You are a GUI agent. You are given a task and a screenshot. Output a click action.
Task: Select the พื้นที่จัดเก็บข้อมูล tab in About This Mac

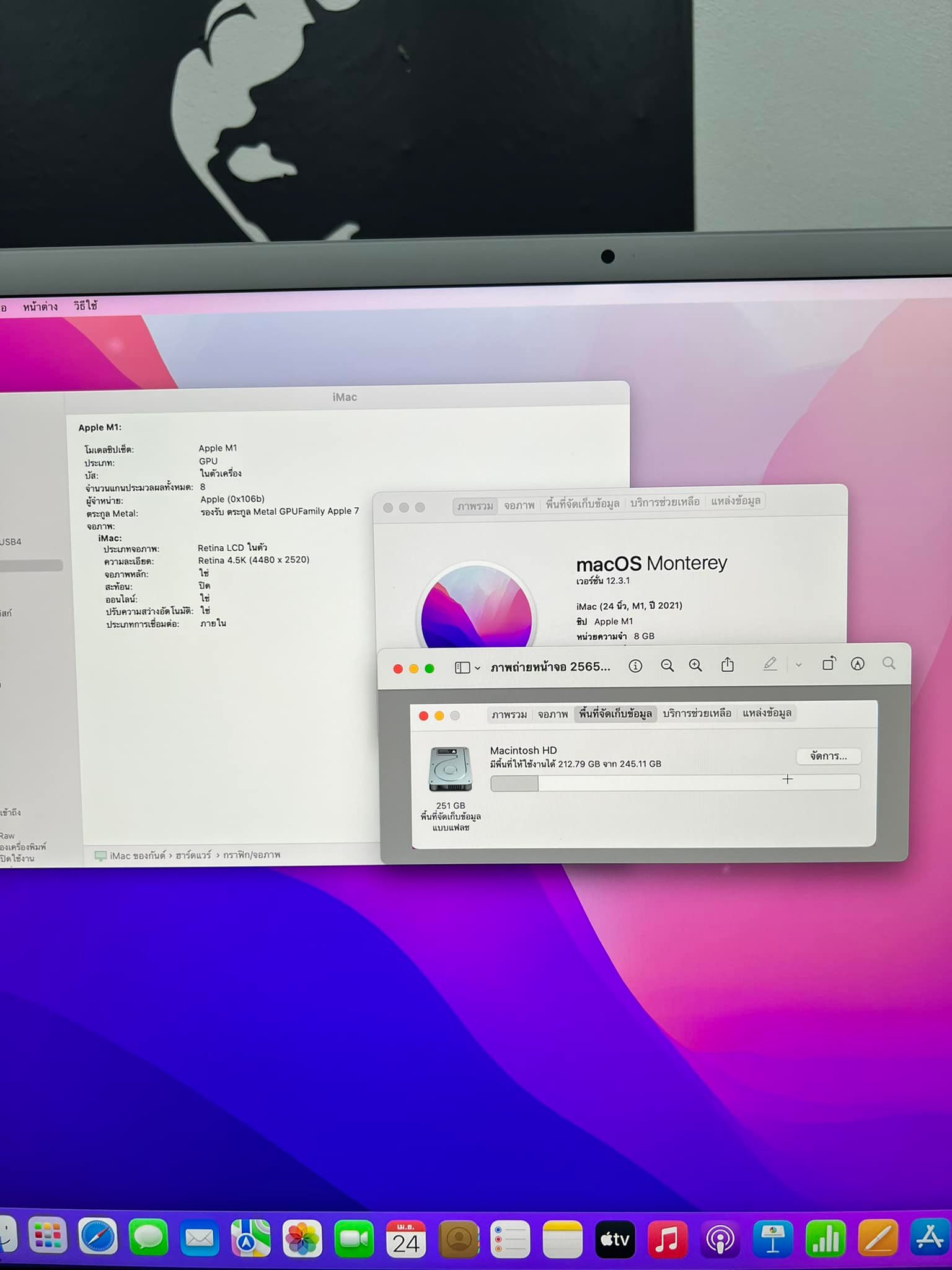click(582, 504)
